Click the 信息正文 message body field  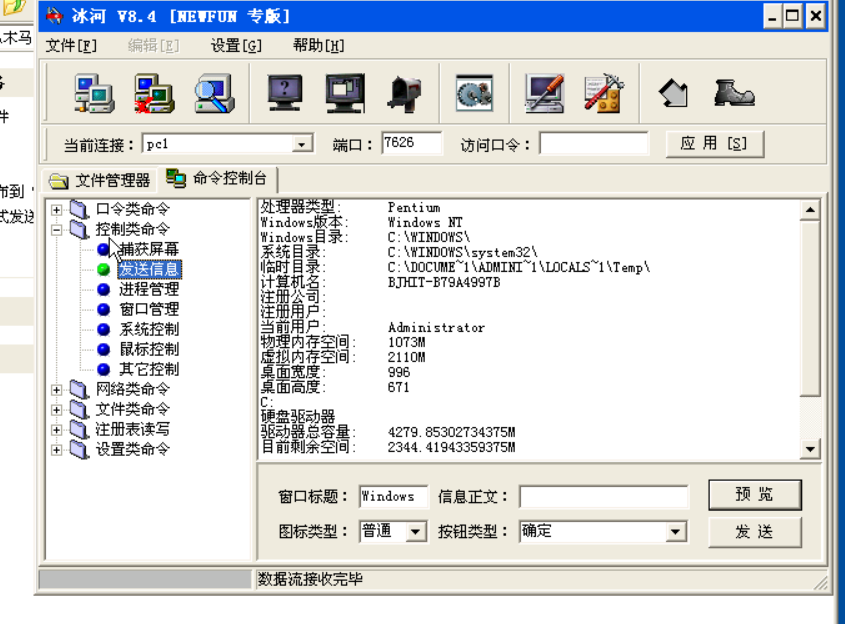[x=604, y=497]
